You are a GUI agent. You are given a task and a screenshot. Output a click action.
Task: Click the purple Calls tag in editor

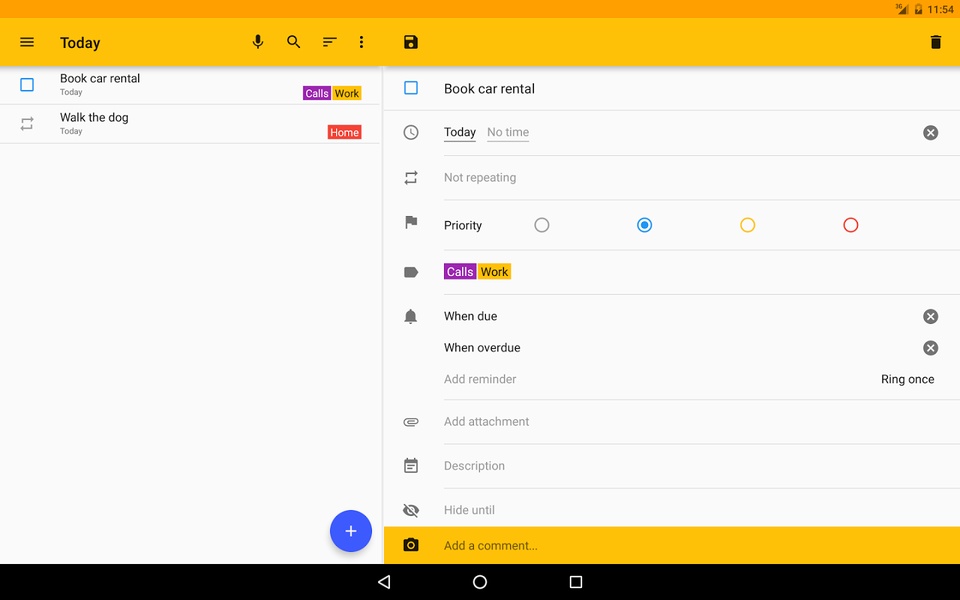460,272
